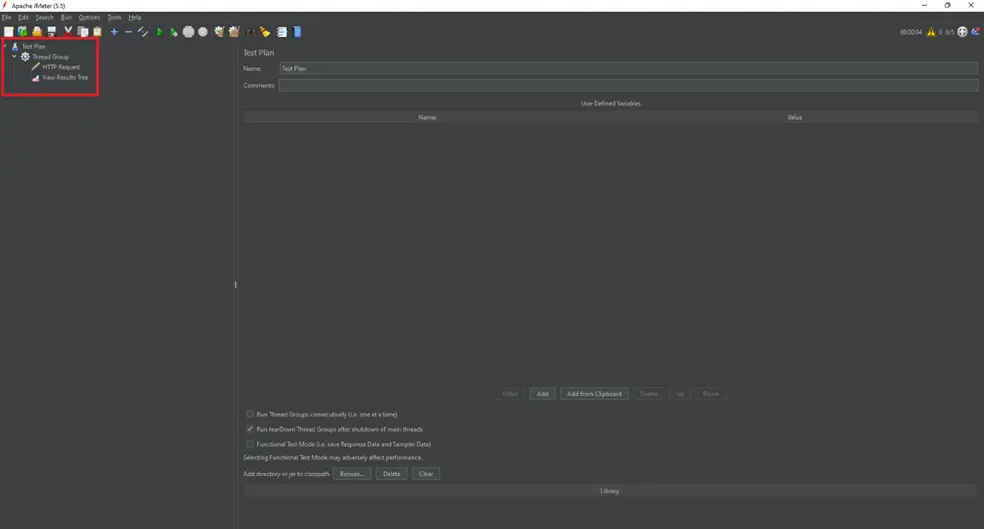Viewport: 984px width, 529px height.
Task: Click the panel divider handle
Action: [235, 285]
